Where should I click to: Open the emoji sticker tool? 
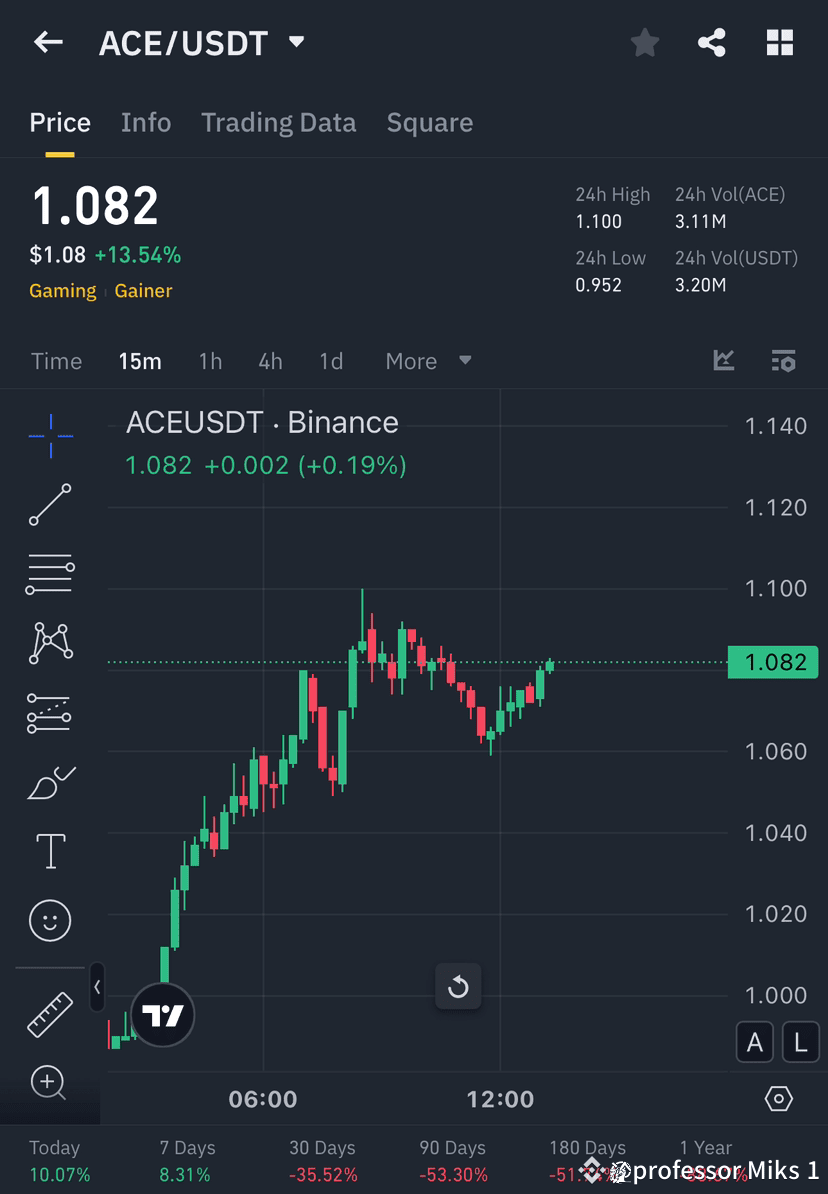[x=50, y=920]
